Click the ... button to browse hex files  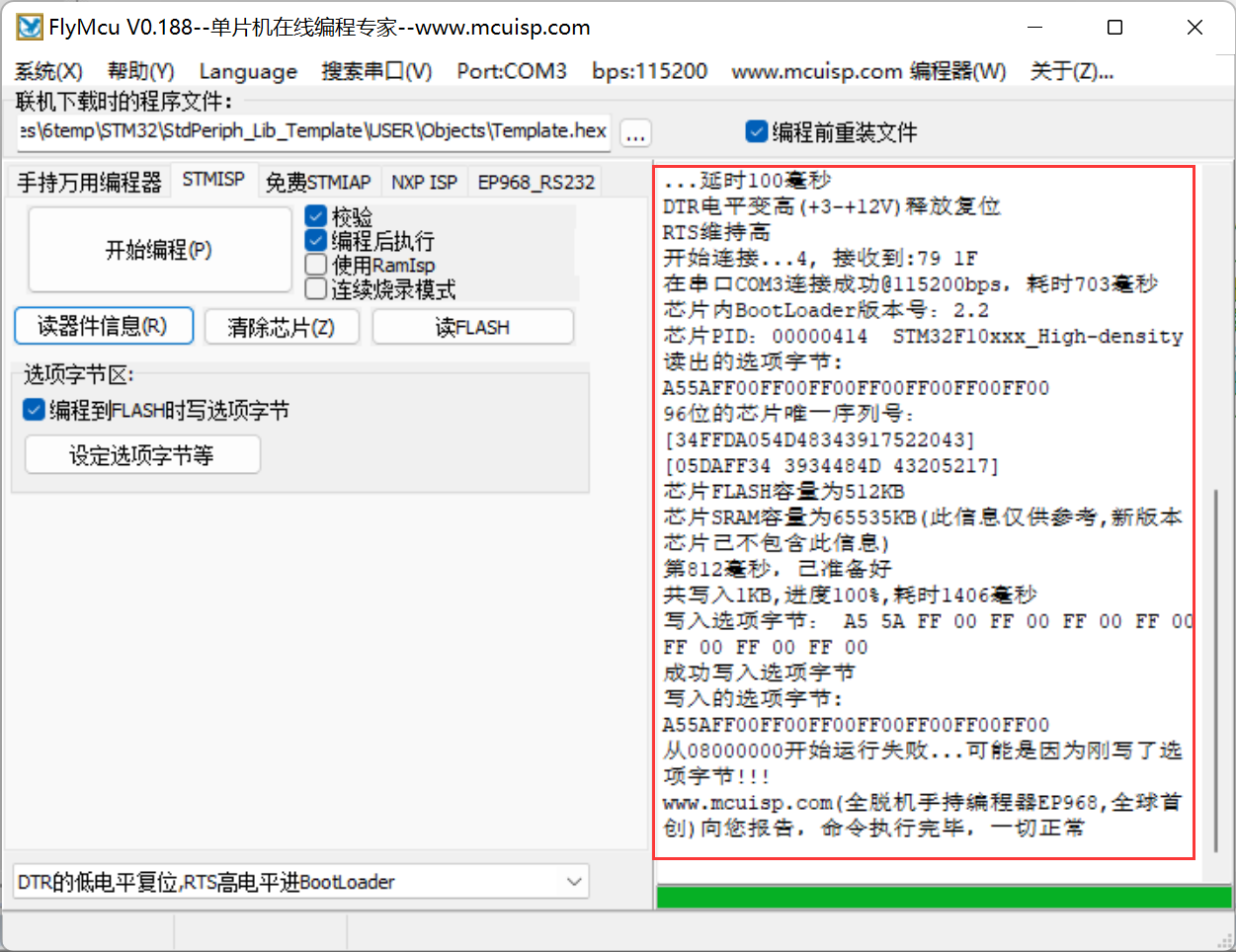635,132
